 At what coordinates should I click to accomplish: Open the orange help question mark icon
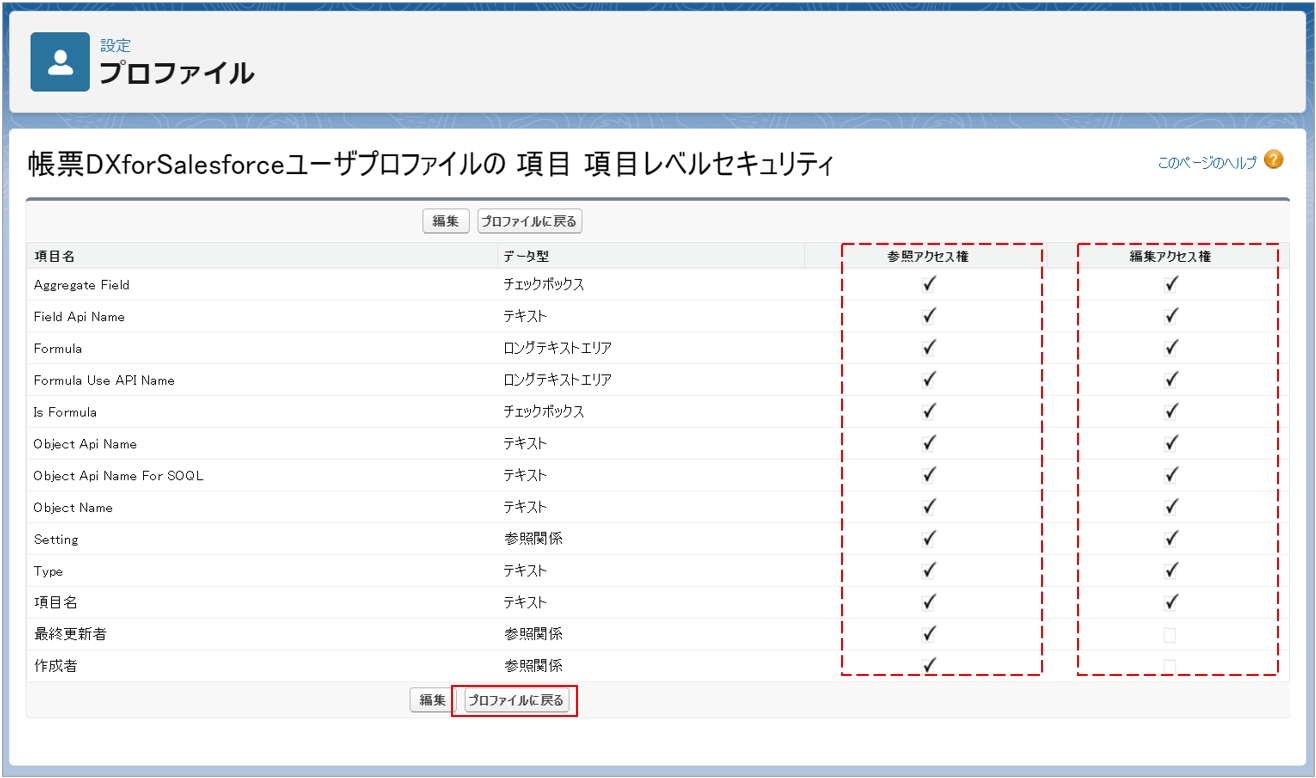tap(1273, 160)
